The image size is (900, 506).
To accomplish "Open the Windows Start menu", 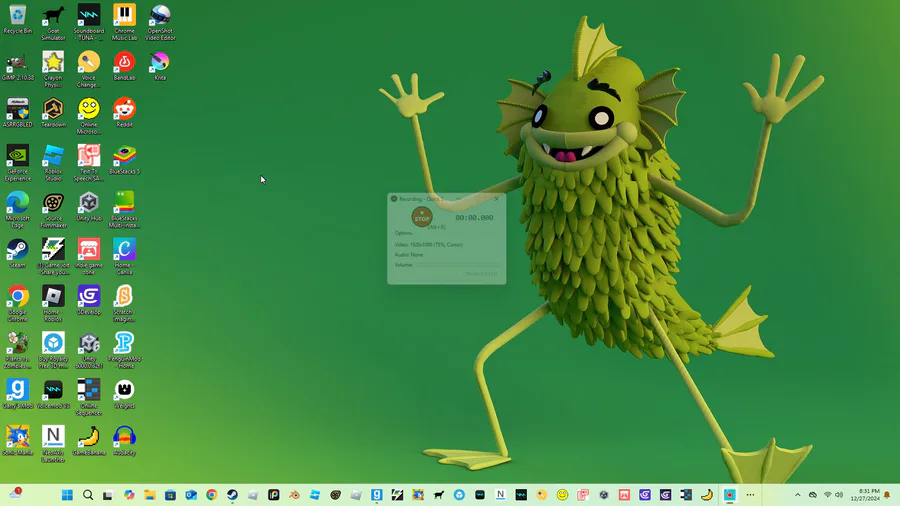I will pyautogui.click(x=67, y=495).
